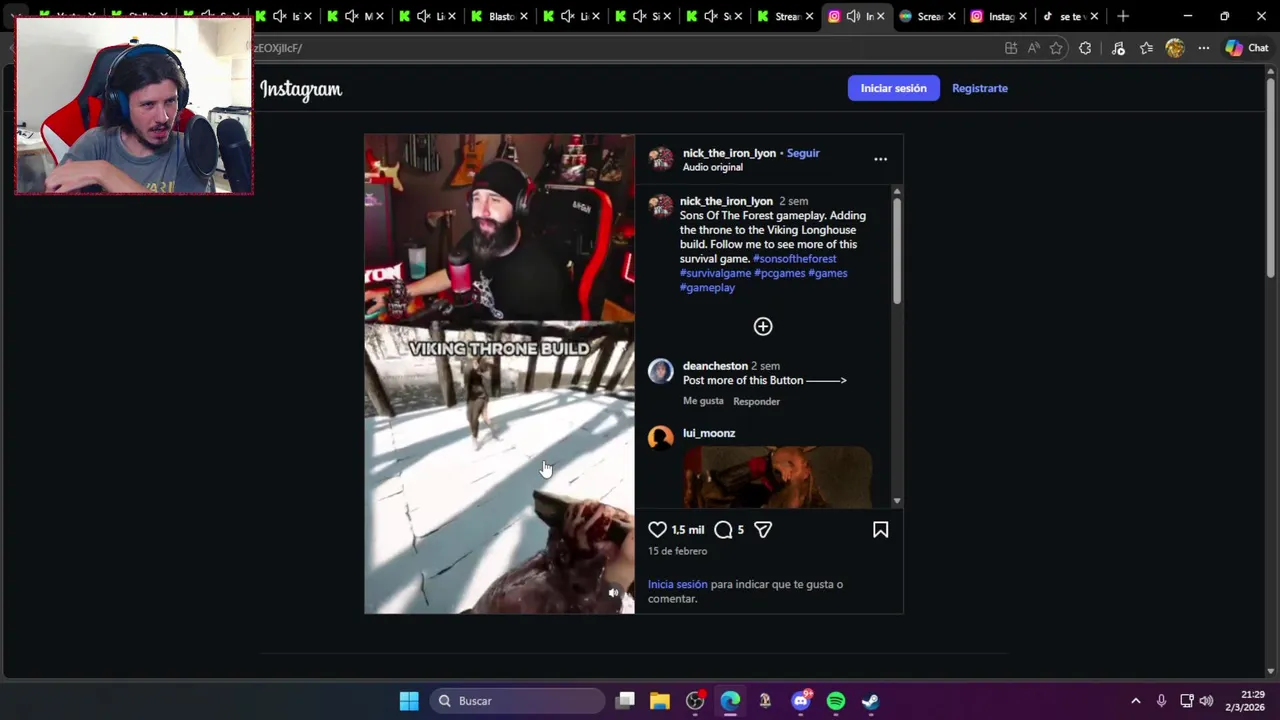Screen dimensions: 1280x720
Task: Click the Iniciar sesión button
Action: point(894,88)
